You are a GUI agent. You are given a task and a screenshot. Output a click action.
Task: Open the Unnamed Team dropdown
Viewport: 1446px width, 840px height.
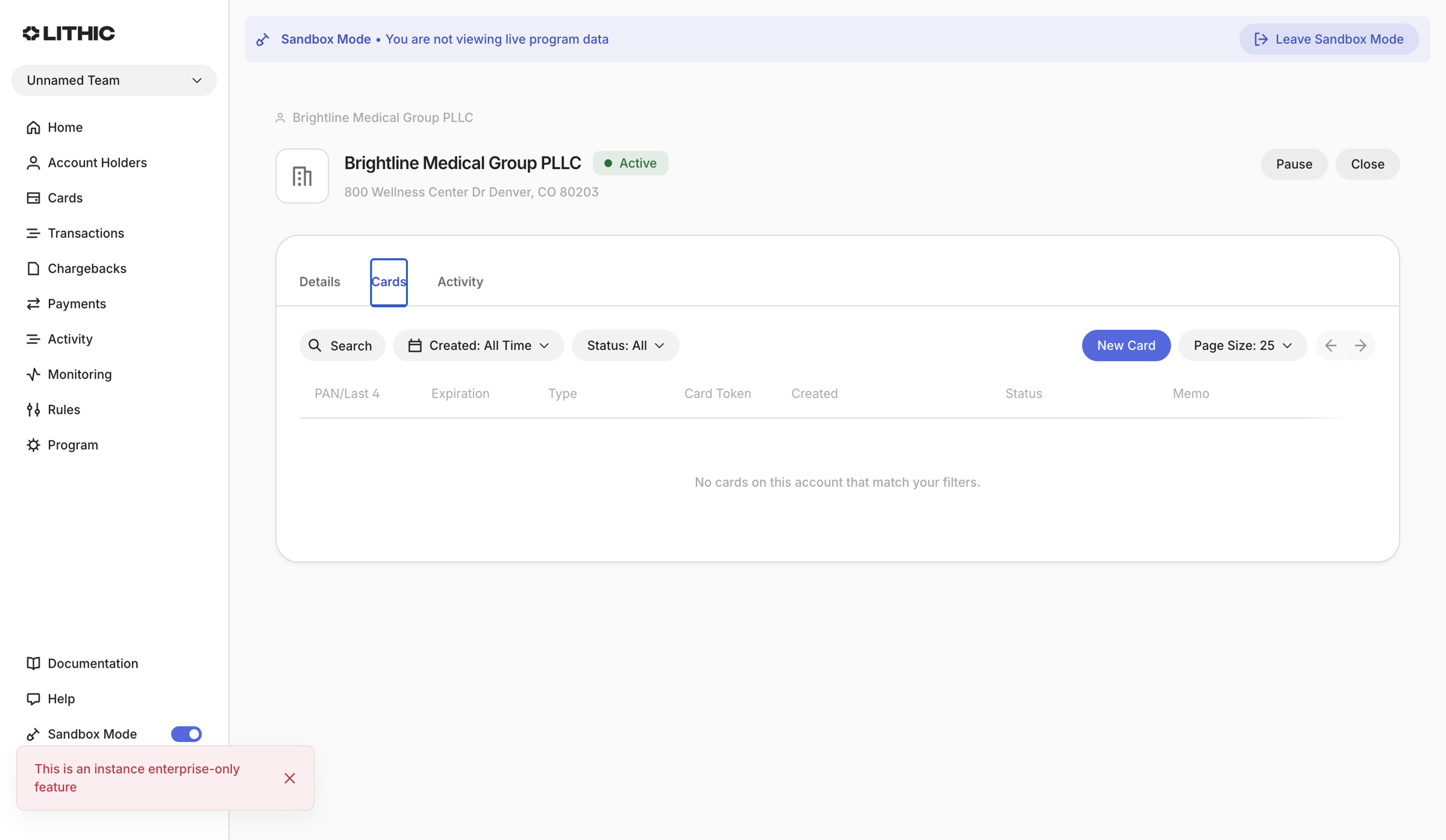coord(114,80)
